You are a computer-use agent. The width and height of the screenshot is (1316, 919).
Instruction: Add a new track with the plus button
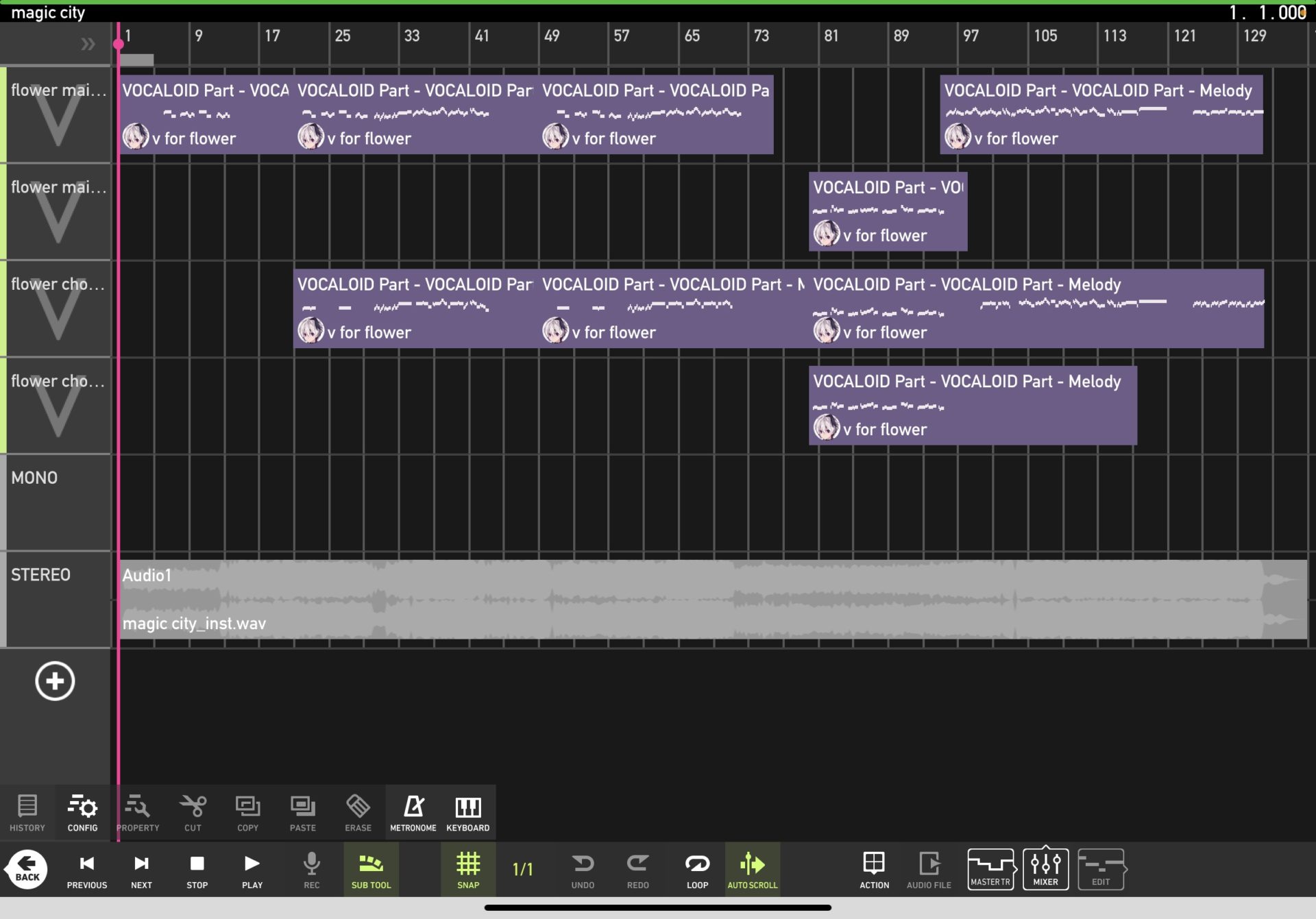[55, 681]
